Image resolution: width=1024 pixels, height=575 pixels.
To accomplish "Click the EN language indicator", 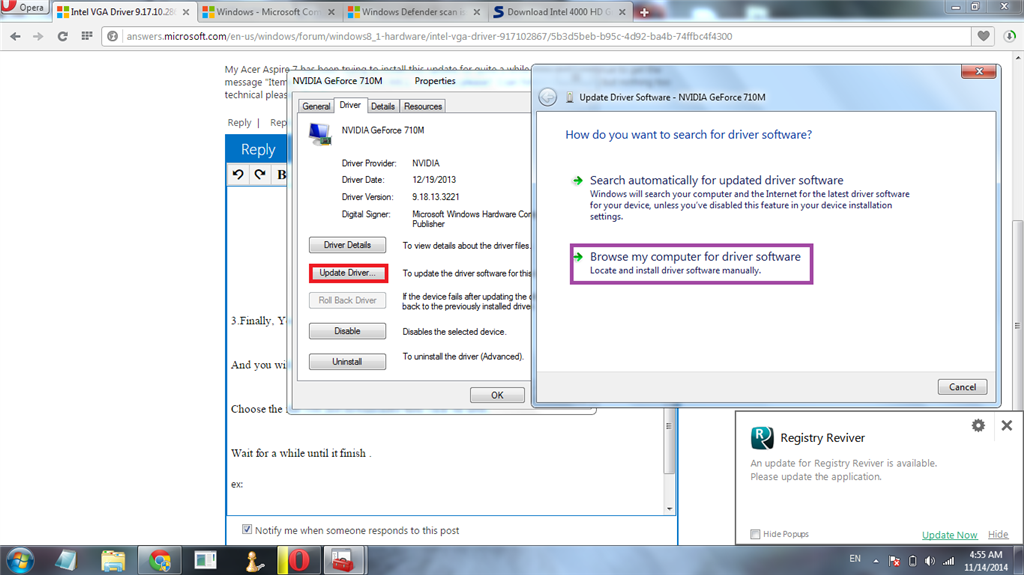I will (x=855, y=559).
